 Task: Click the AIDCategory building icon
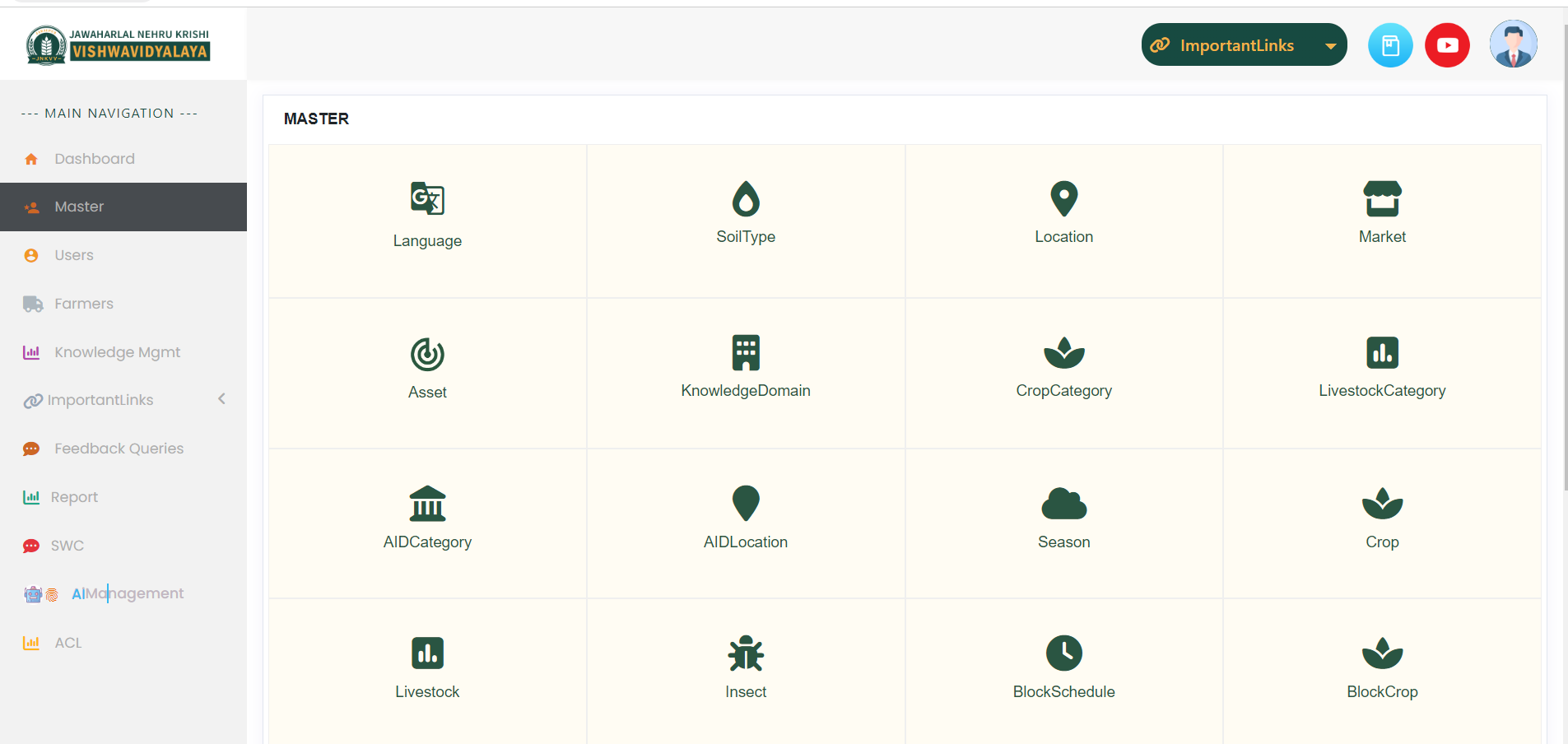click(427, 504)
